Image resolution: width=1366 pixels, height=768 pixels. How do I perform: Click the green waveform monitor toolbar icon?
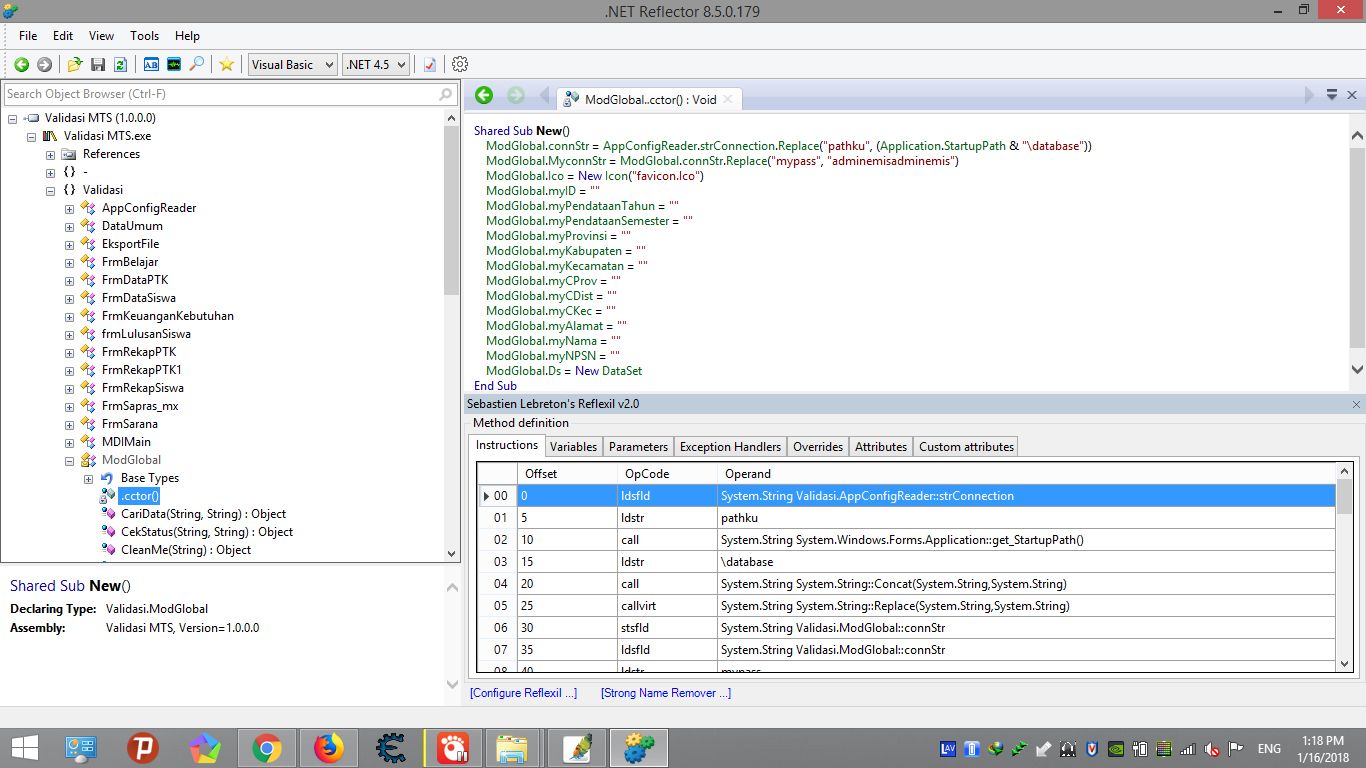pyautogui.click(x=174, y=64)
